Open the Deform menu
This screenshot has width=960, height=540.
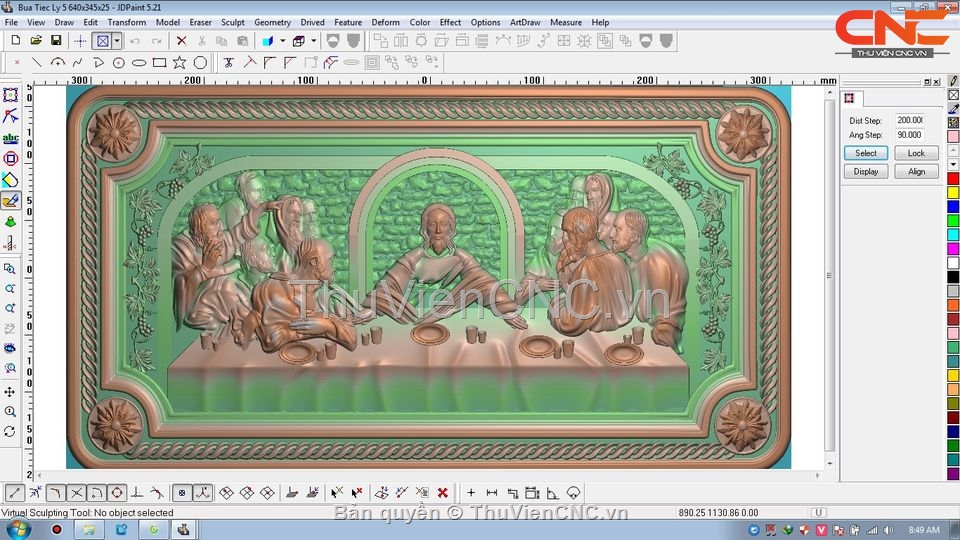(x=386, y=22)
